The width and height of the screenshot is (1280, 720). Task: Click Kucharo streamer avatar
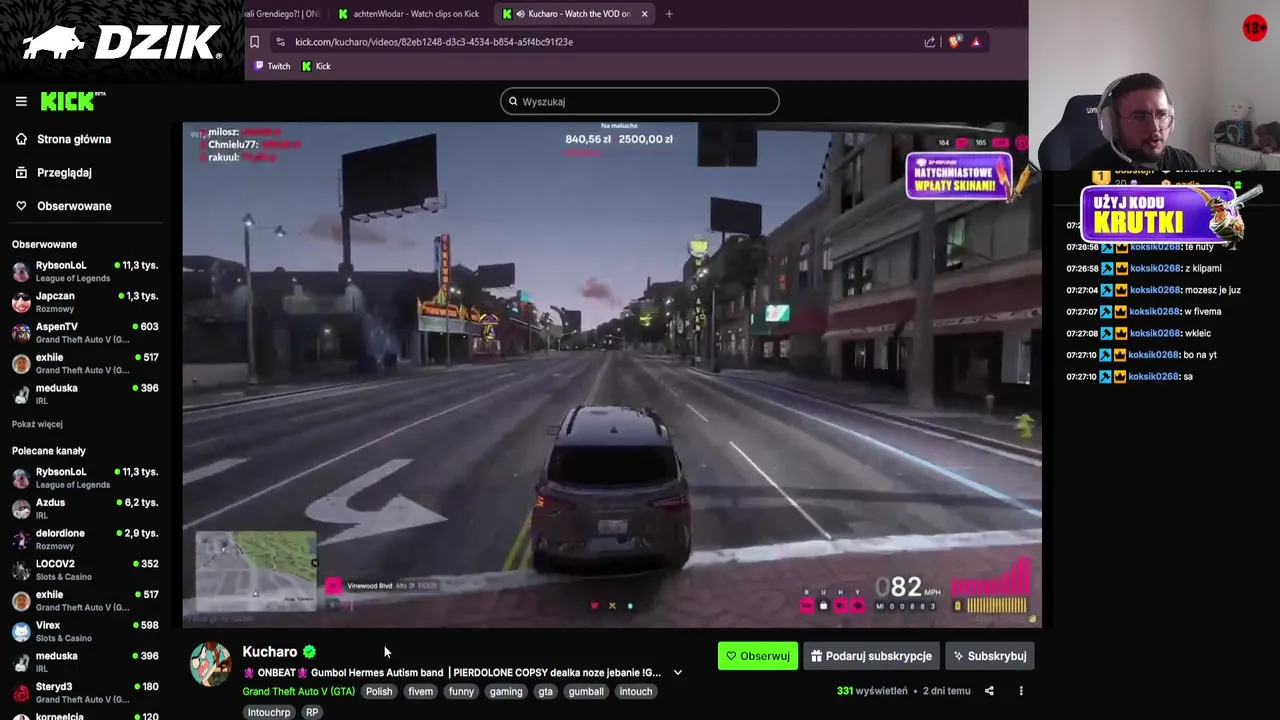(210, 664)
